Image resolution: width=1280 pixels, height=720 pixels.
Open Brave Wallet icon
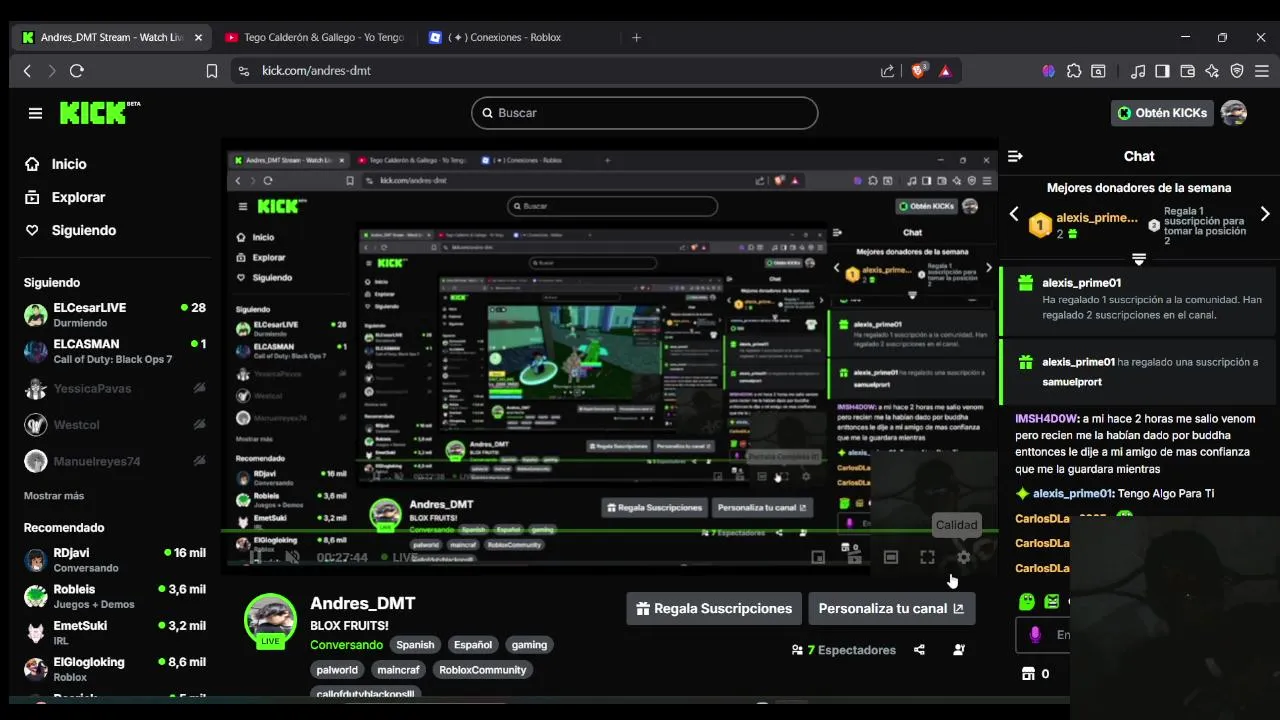coord(1188,71)
